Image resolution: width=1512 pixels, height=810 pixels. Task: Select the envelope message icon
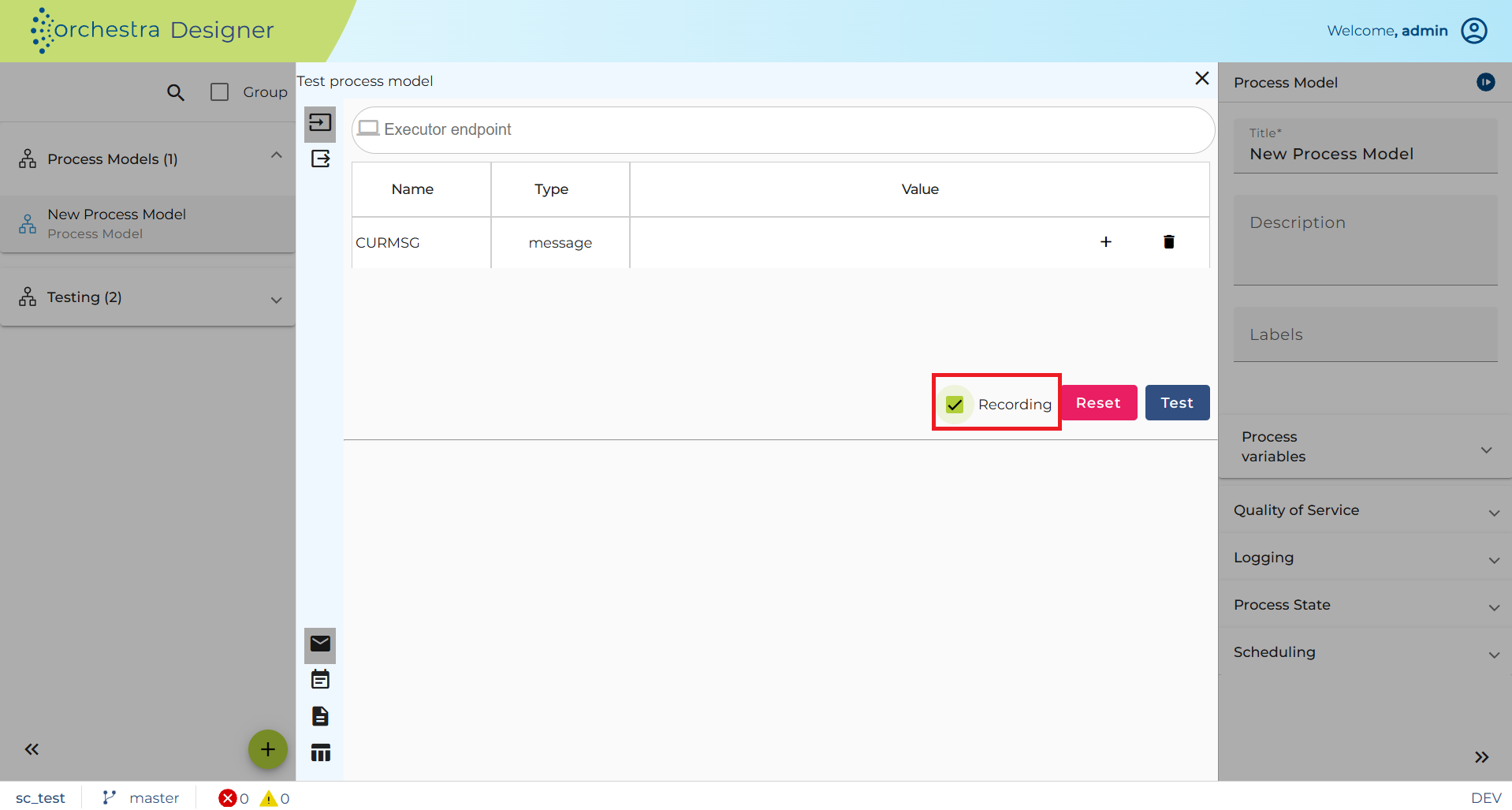[320, 644]
